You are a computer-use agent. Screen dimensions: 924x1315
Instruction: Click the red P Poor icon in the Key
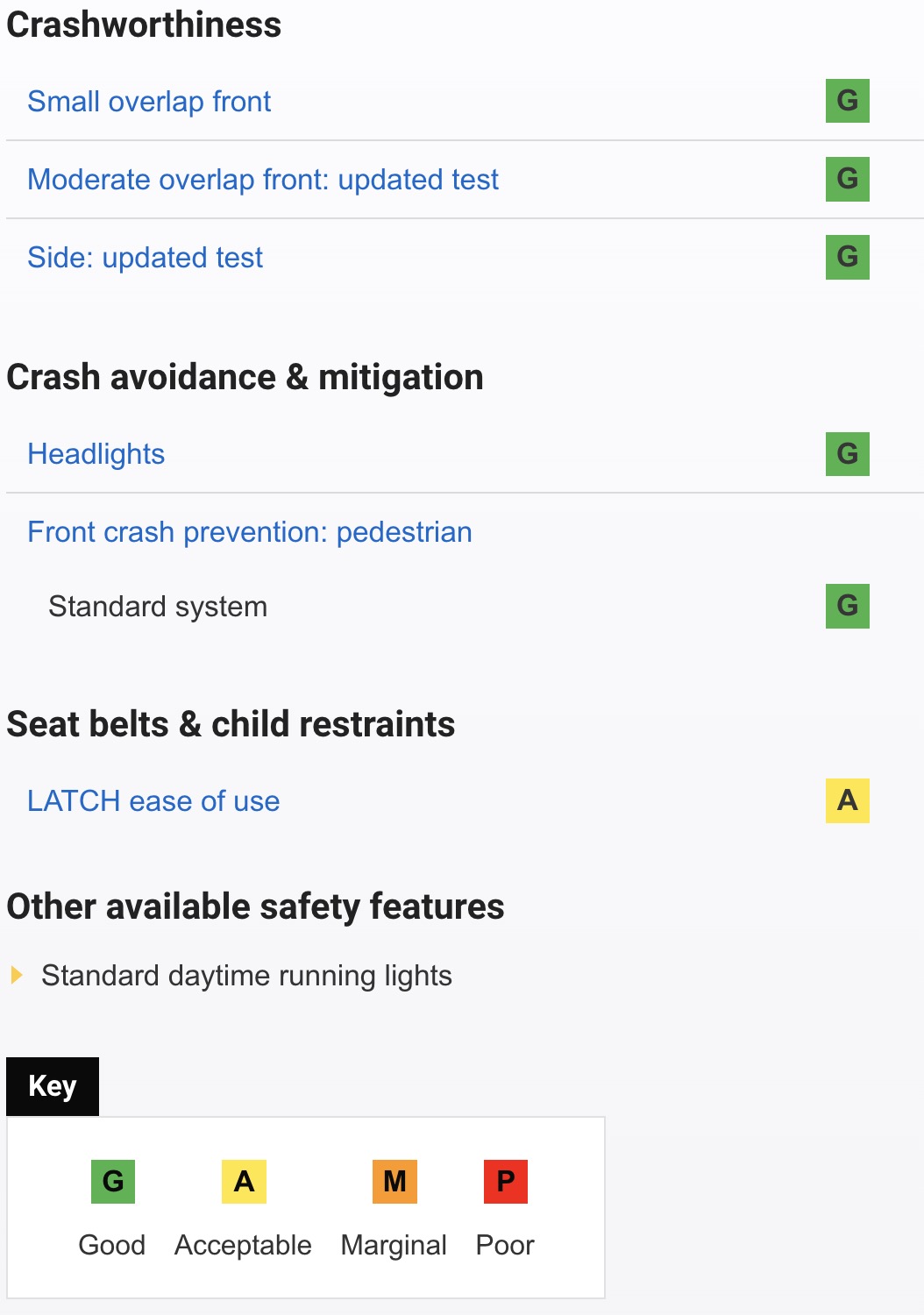pos(505,1182)
